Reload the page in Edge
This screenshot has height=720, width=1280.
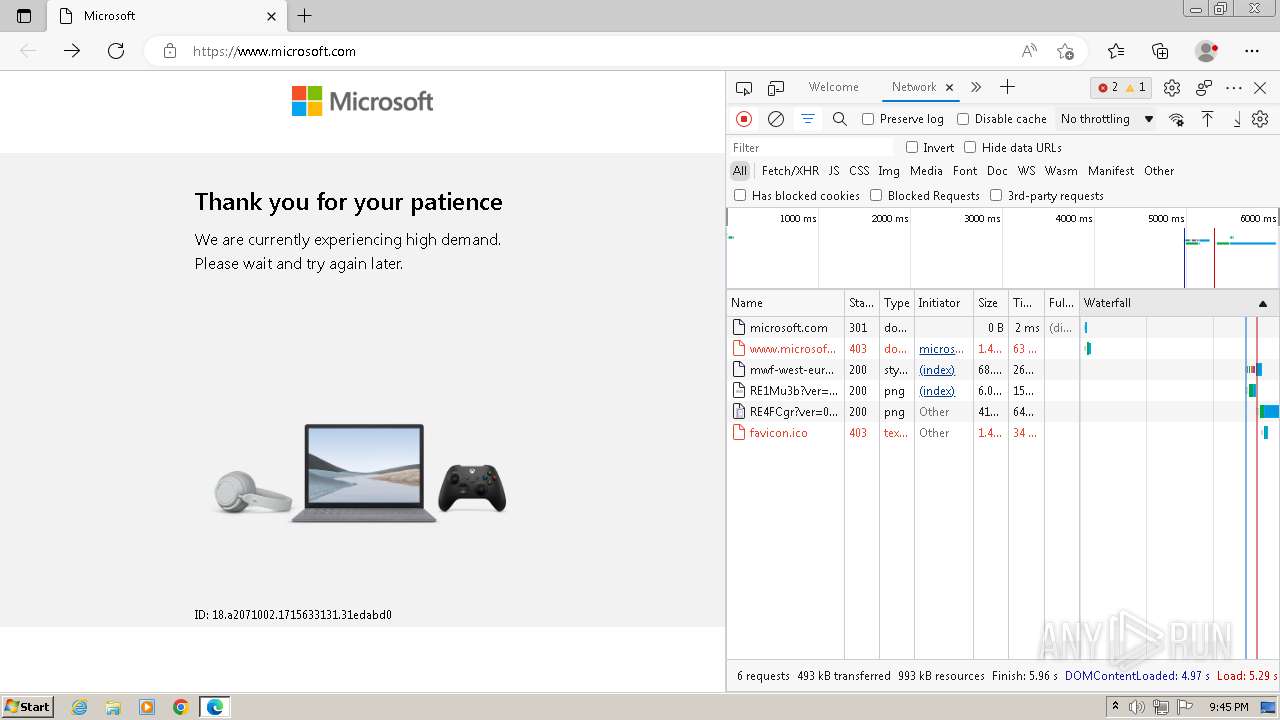(x=116, y=51)
